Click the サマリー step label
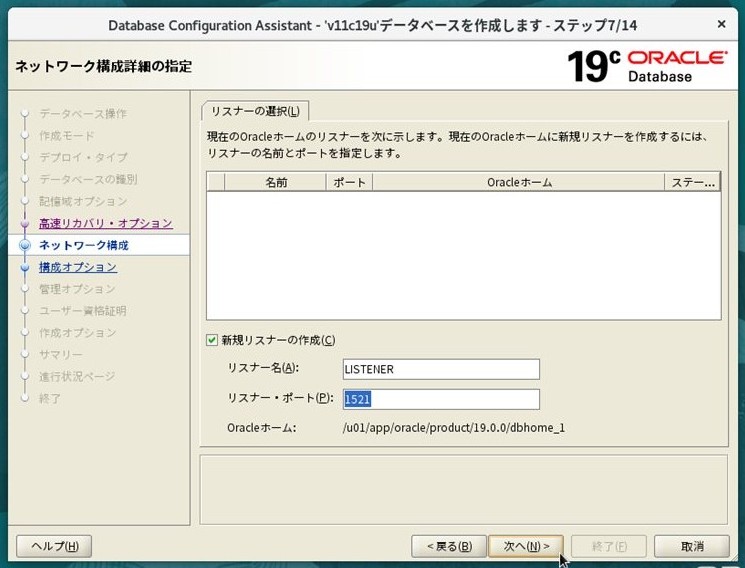This screenshot has height=568, width=745. click(x=60, y=354)
